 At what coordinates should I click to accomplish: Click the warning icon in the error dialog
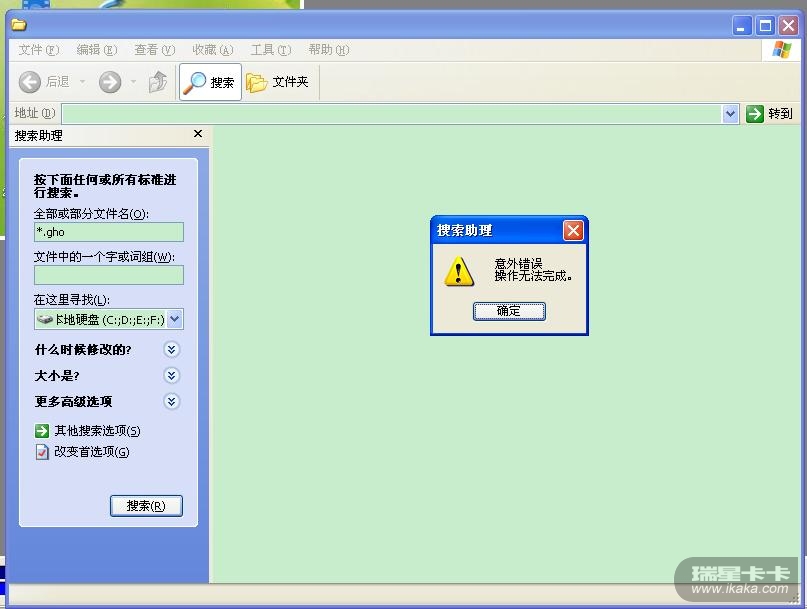(459, 271)
